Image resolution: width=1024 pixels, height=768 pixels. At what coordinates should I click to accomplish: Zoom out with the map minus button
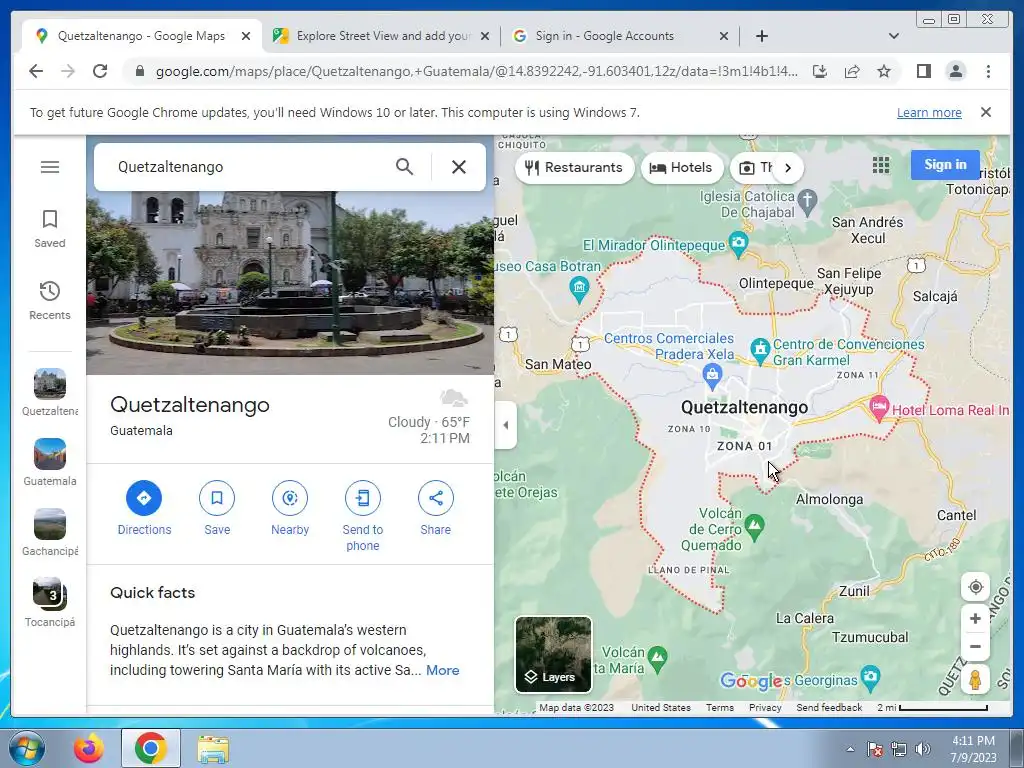[975, 647]
